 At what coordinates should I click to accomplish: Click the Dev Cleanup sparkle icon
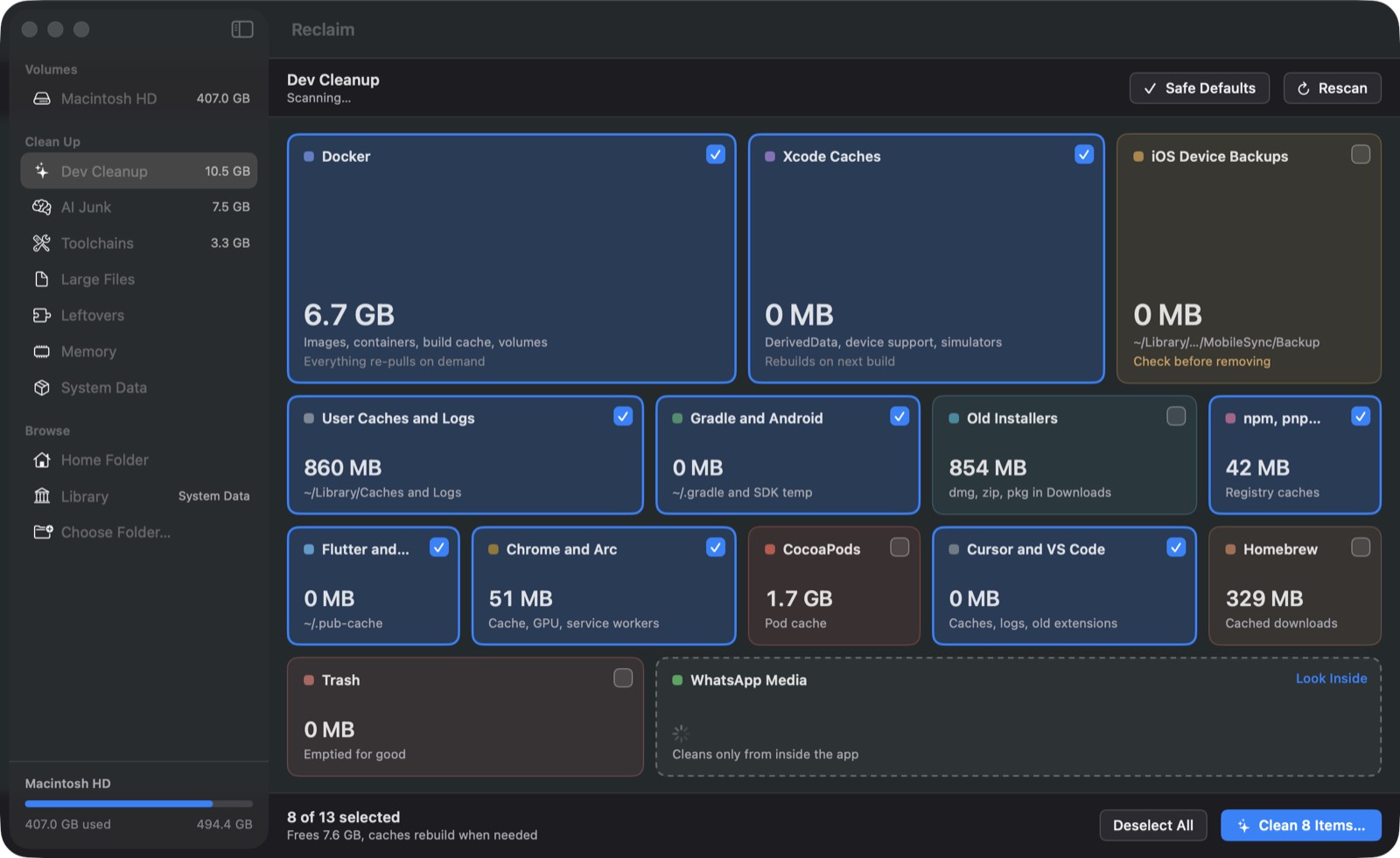tap(42, 171)
